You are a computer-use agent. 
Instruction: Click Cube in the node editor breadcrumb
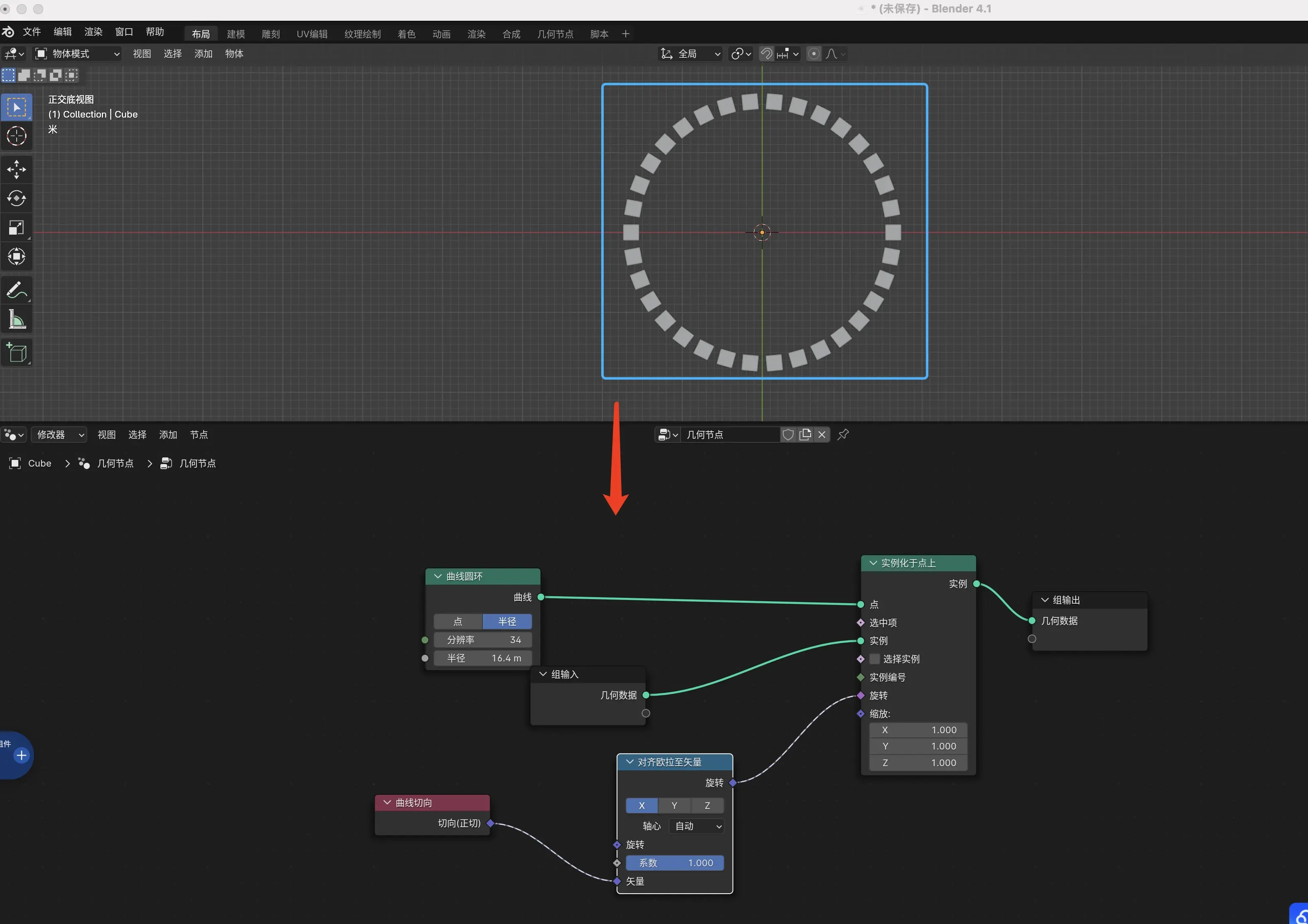click(40, 463)
